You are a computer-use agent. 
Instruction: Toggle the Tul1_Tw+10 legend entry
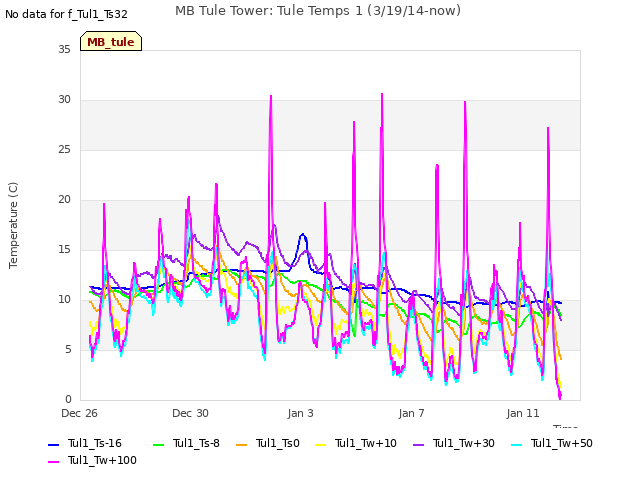[356, 443]
